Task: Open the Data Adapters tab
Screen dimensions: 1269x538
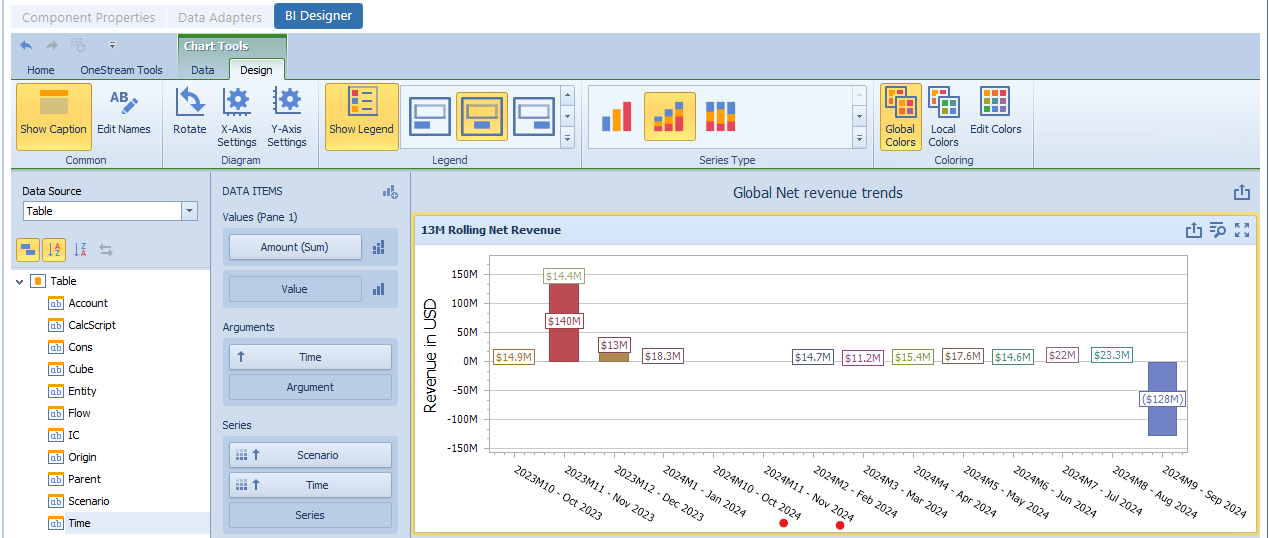Action: click(219, 17)
